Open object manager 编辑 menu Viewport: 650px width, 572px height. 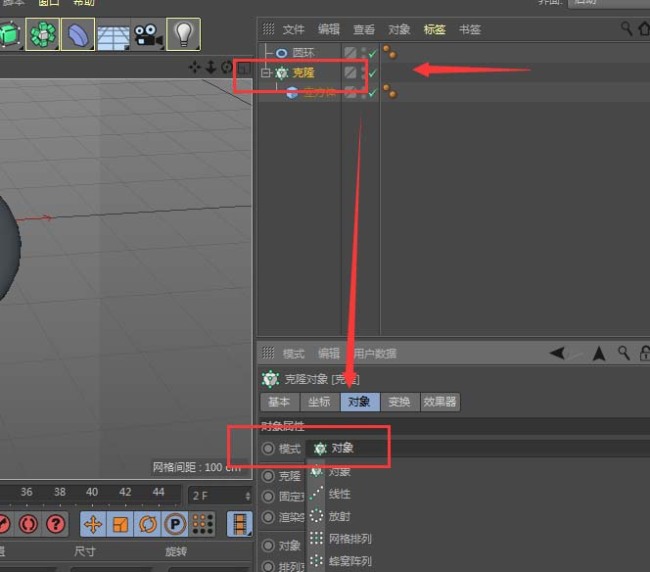point(328,29)
